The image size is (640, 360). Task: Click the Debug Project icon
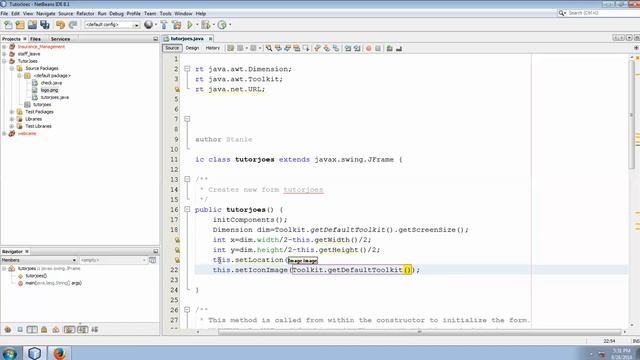(x=206, y=25)
